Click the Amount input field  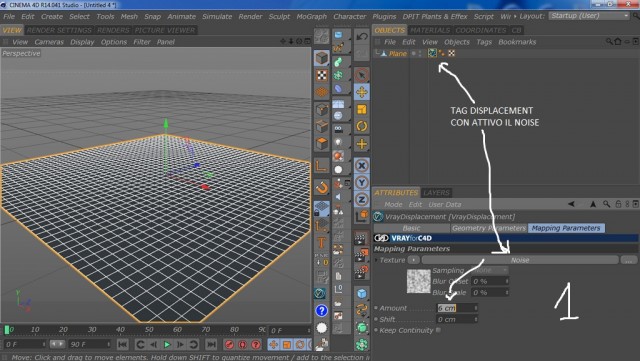click(457, 308)
